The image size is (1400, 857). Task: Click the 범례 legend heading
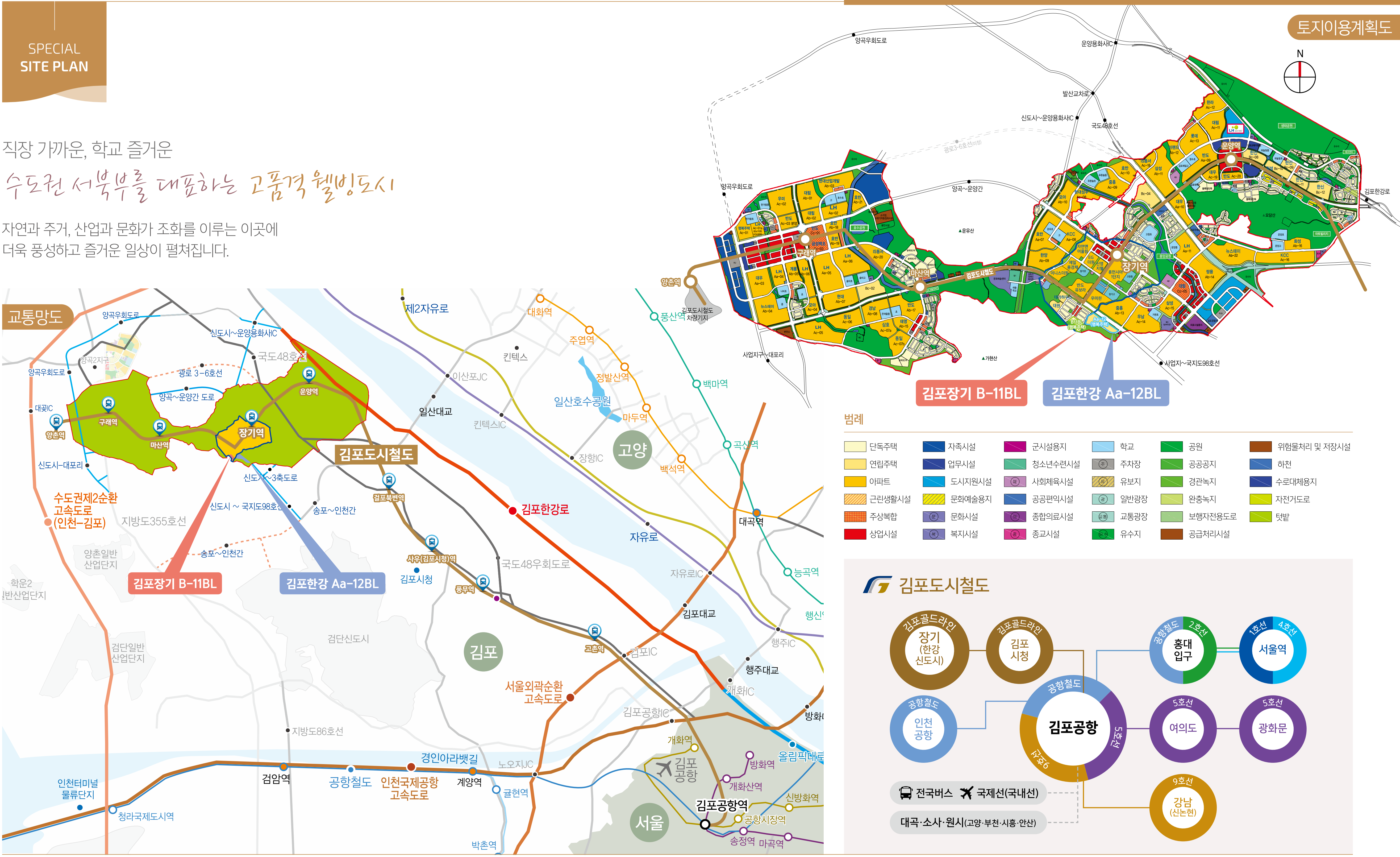tap(853, 419)
